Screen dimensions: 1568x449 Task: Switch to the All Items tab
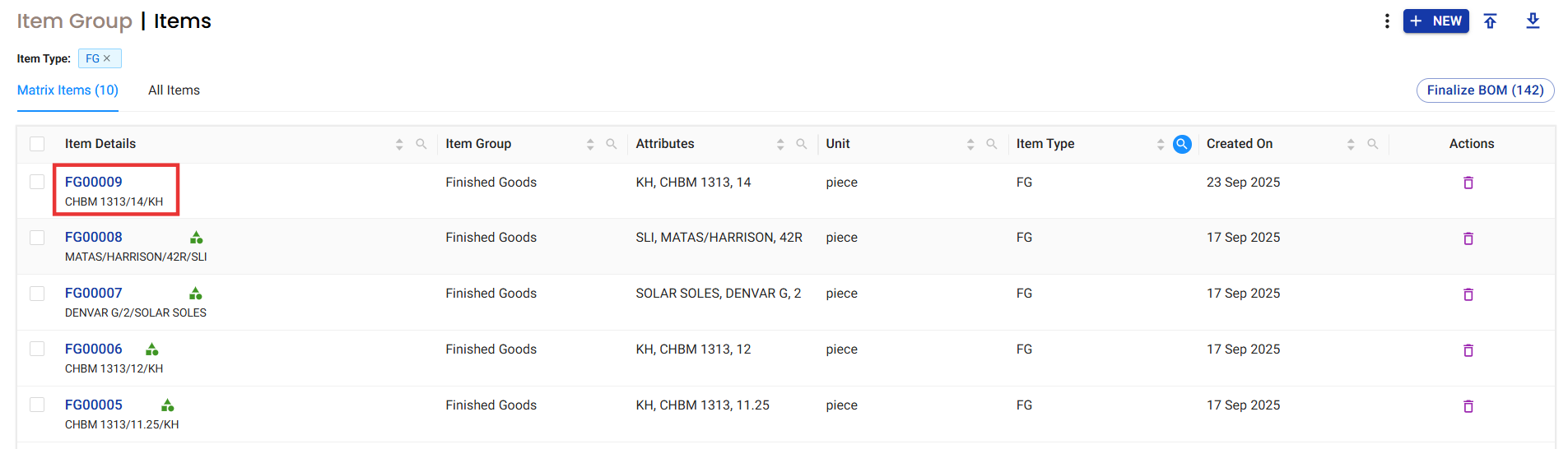174,90
